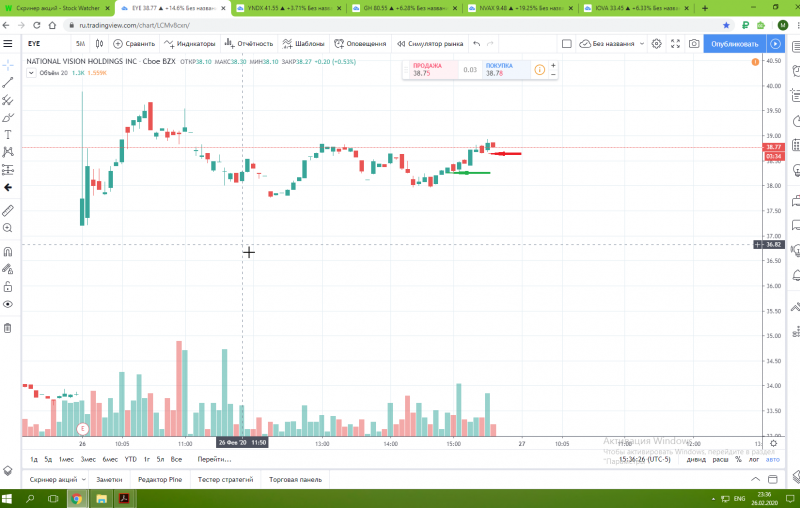Open the Trading Panel (Торговая панель) tab
This screenshot has width=800, height=508.
(x=295, y=479)
